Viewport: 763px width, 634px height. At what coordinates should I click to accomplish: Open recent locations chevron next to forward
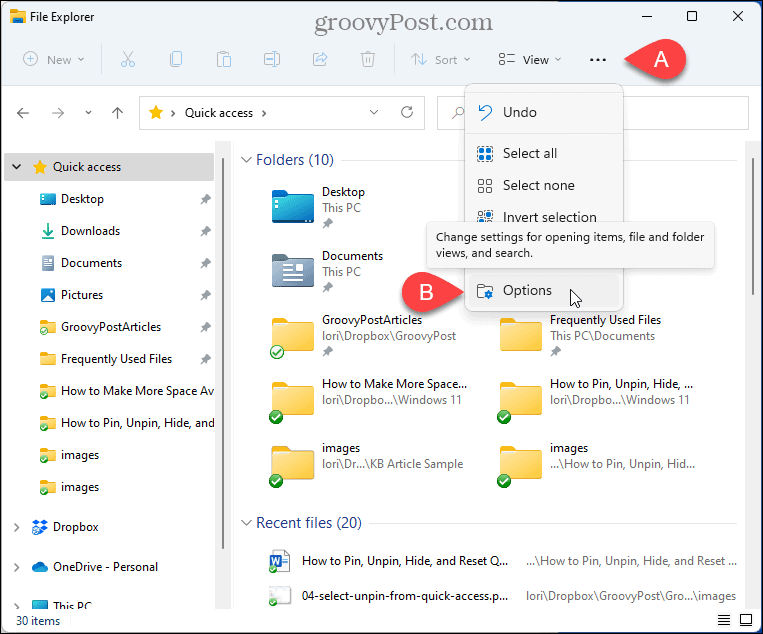click(88, 113)
